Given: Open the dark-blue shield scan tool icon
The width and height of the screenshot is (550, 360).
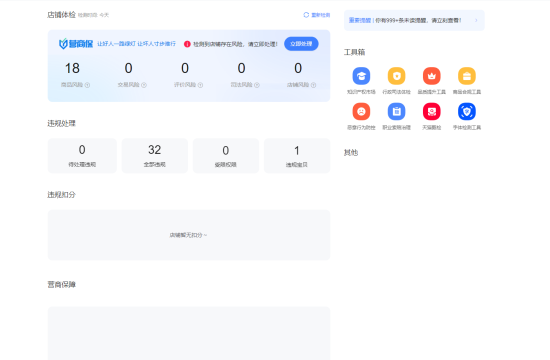Looking at the screenshot, I should point(467,112).
